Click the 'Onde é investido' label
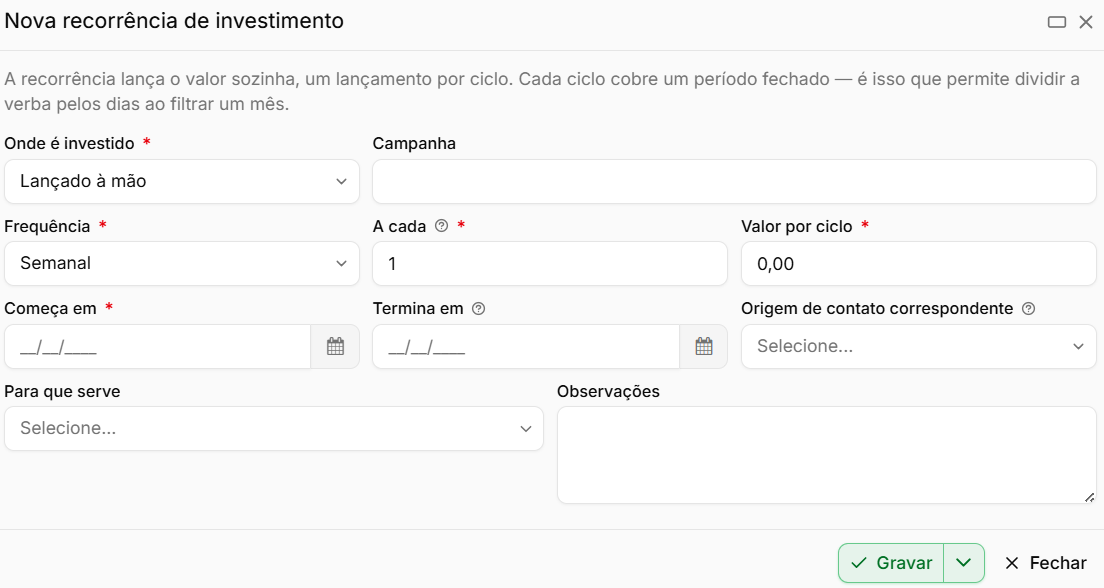The height and width of the screenshot is (588, 1104). [69, 144]
